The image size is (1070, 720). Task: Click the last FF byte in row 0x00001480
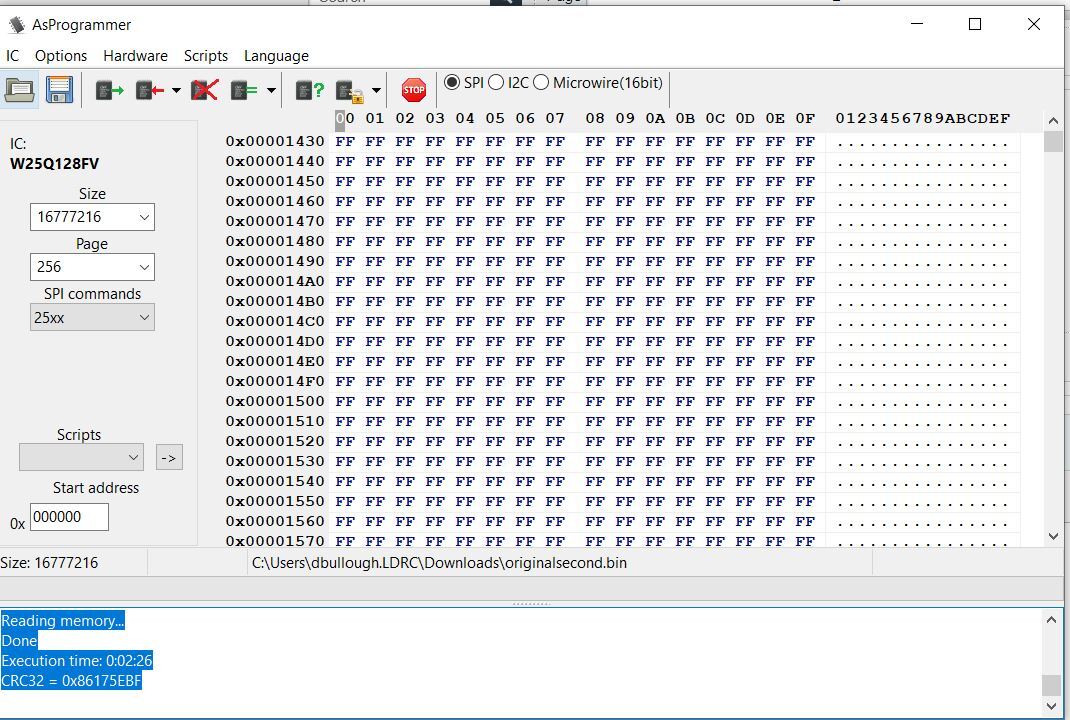[x=805, y=242]
